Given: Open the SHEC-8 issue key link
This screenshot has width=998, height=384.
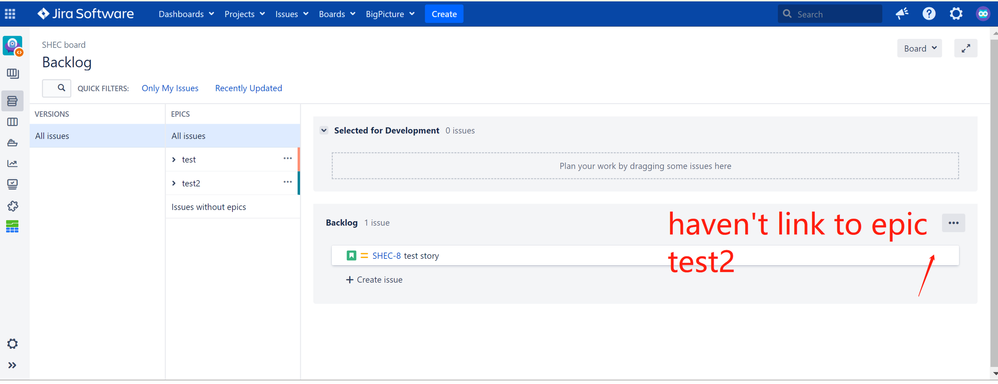Looking at the screenshot, I should point(387,256).
